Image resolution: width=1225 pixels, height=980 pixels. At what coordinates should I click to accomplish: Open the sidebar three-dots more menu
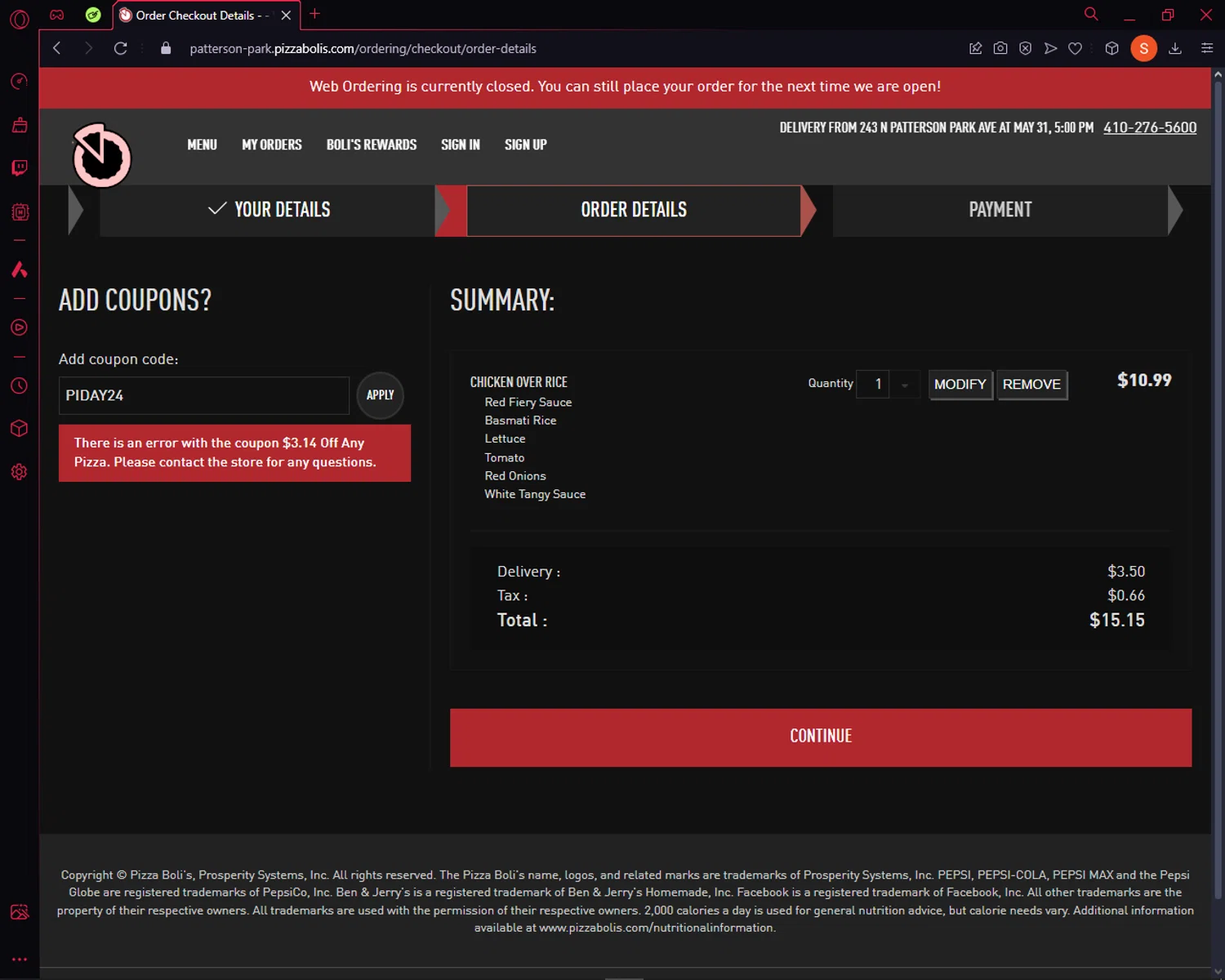point(20,960)
